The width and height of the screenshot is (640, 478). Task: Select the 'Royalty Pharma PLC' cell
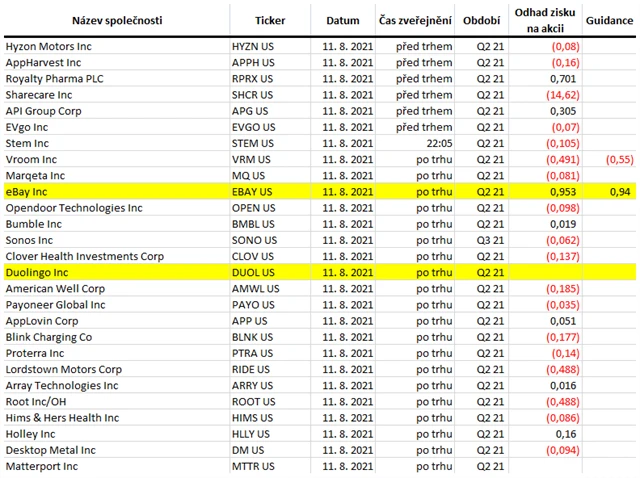[55, 78]
